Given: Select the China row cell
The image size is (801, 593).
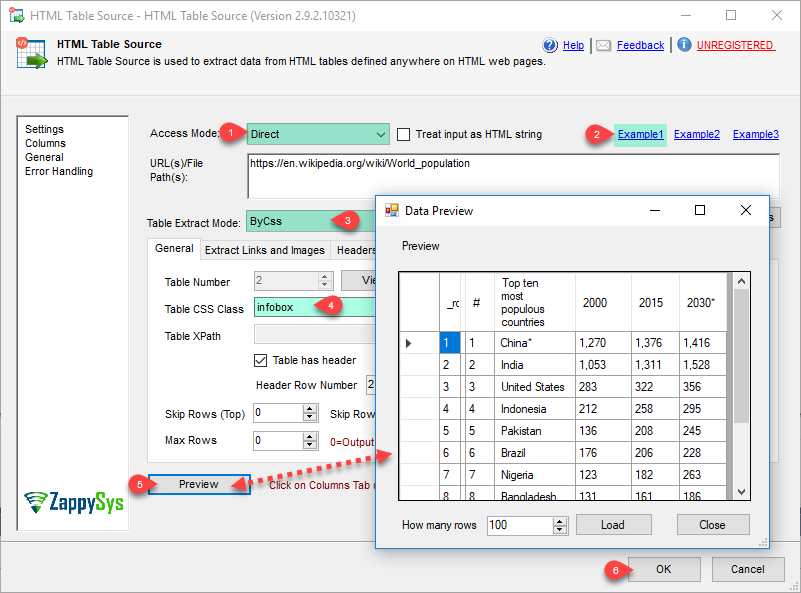Looking at the screenshot, I should coord(535,343).
